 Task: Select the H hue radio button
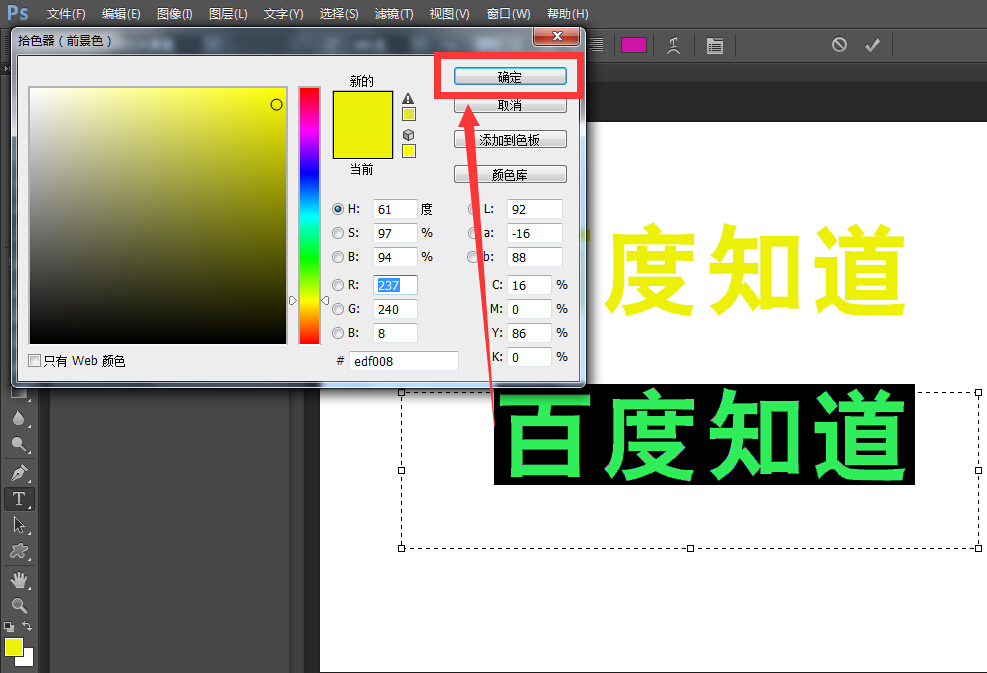tap(338, 209)
